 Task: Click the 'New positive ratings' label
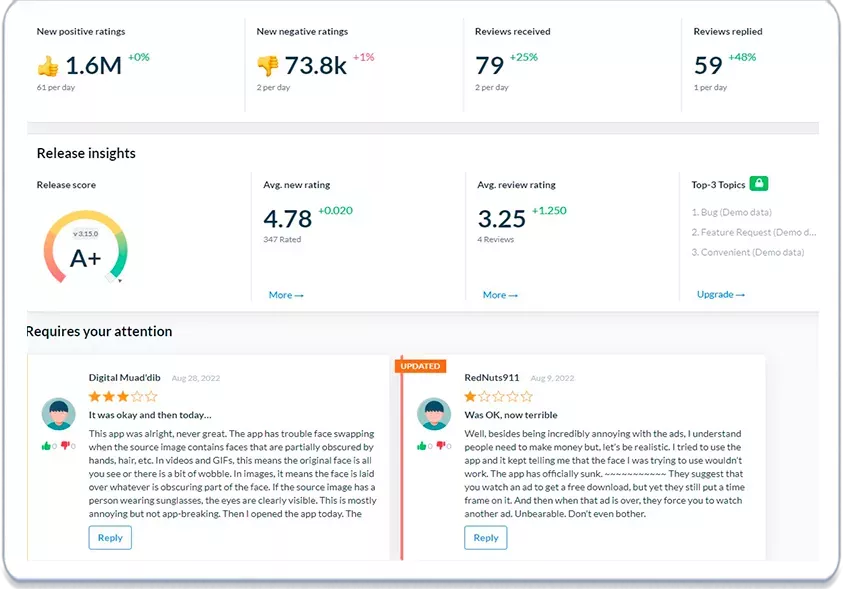pos(81,32)
